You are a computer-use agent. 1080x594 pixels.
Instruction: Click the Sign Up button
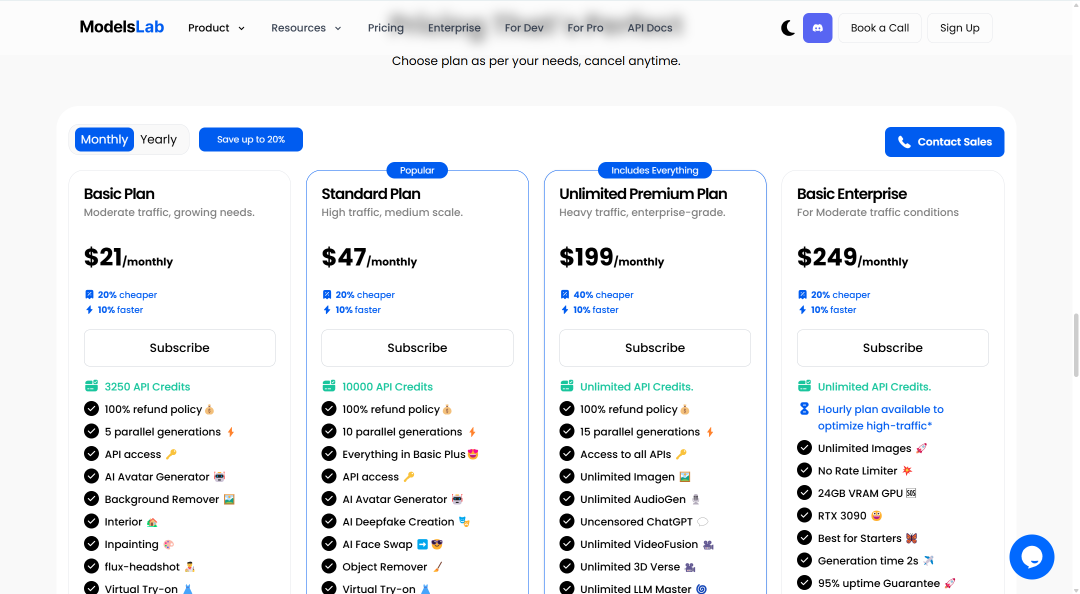coord(959,28)
